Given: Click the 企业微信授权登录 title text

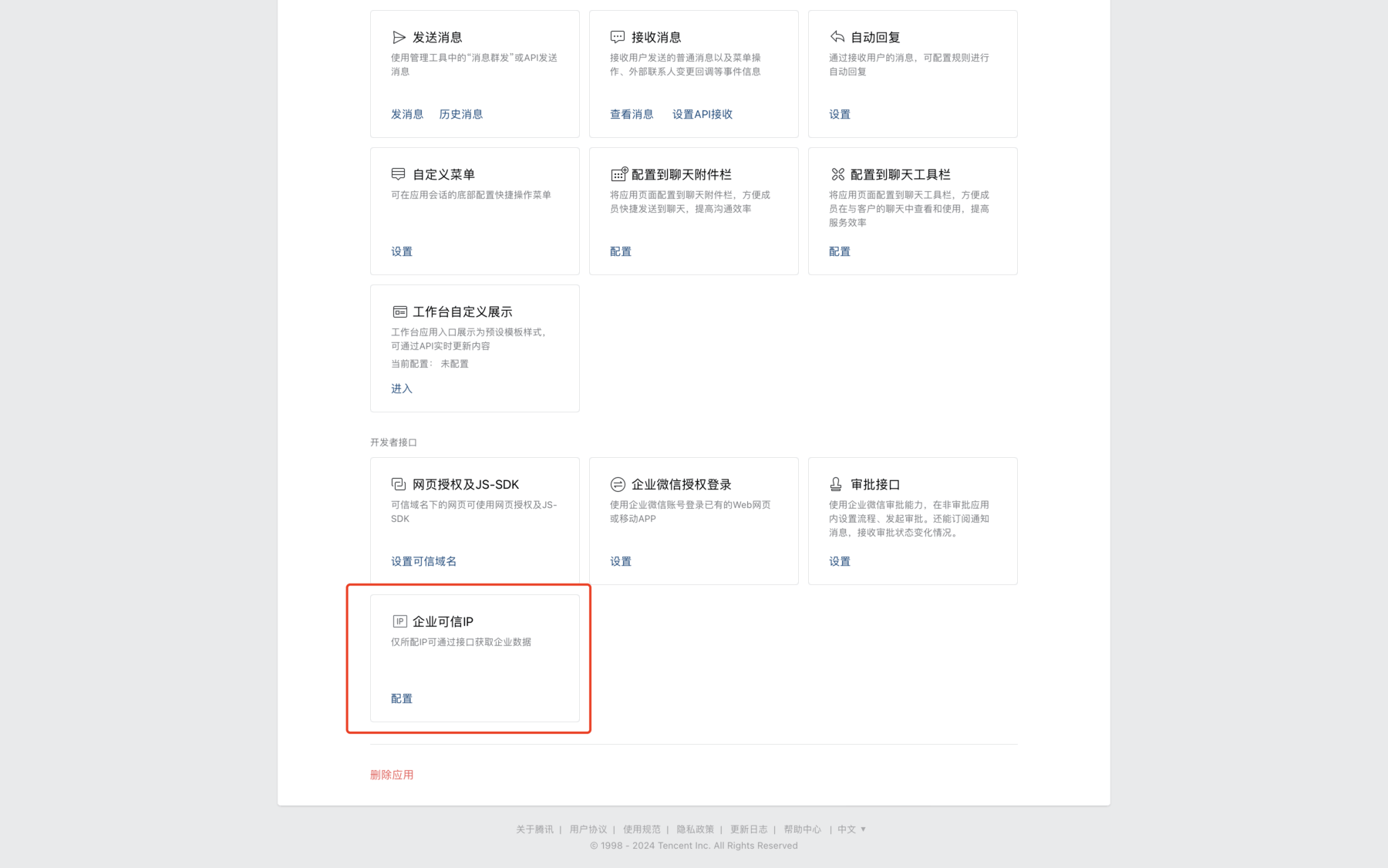Looking at the screenshot, I should tap(682, 484).
